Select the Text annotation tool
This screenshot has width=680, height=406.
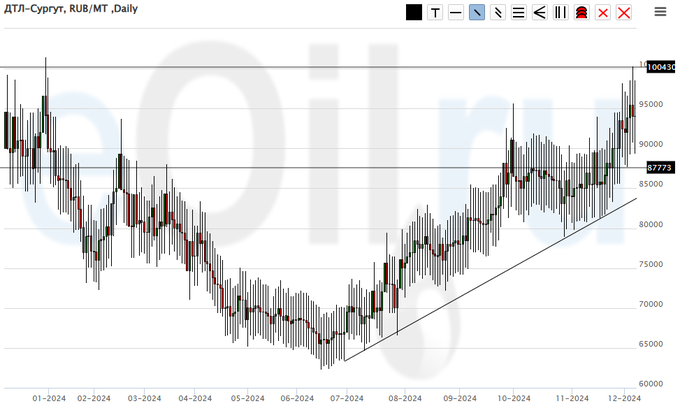click(435, 12)
